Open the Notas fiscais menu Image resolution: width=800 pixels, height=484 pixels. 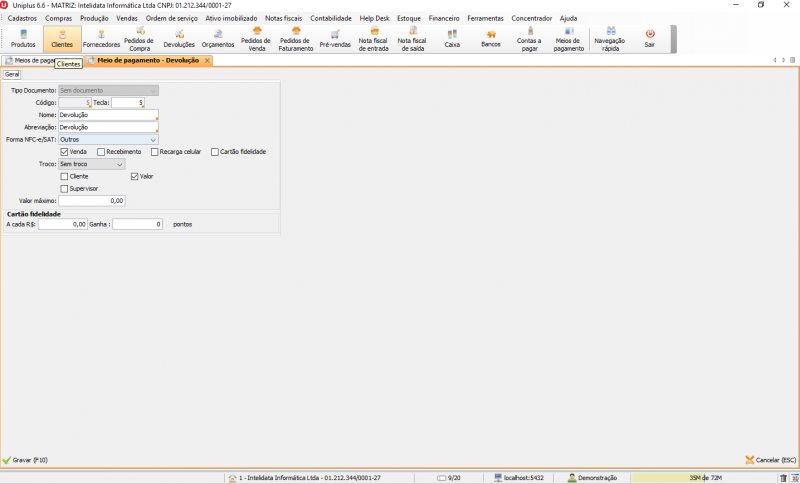coord(284,18)
